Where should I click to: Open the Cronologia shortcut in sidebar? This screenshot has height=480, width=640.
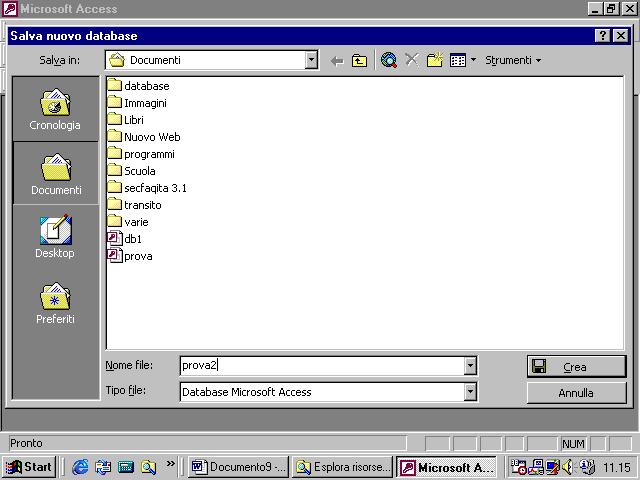55,109
